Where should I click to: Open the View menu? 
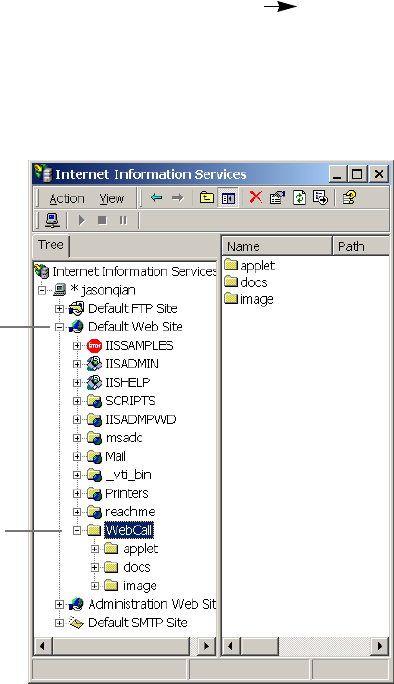pos(112,199)
